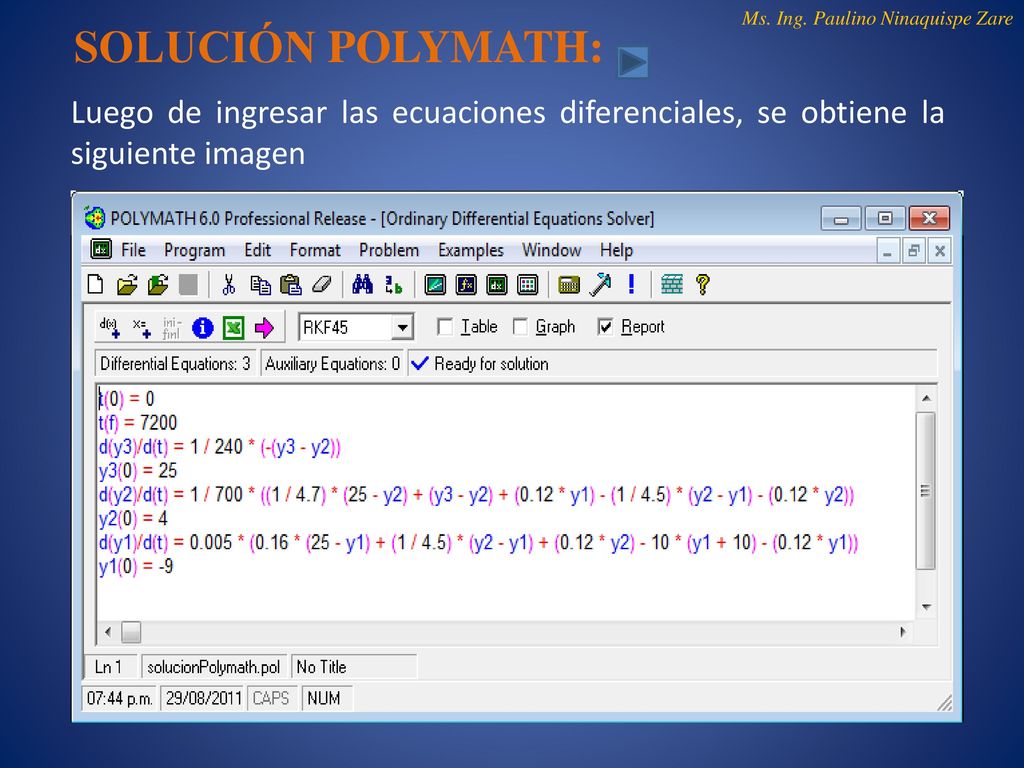Screen dimensions: 1024x768
Task: Click "solucionPolymath.pol" in status bar
Action: coord(214,667)
